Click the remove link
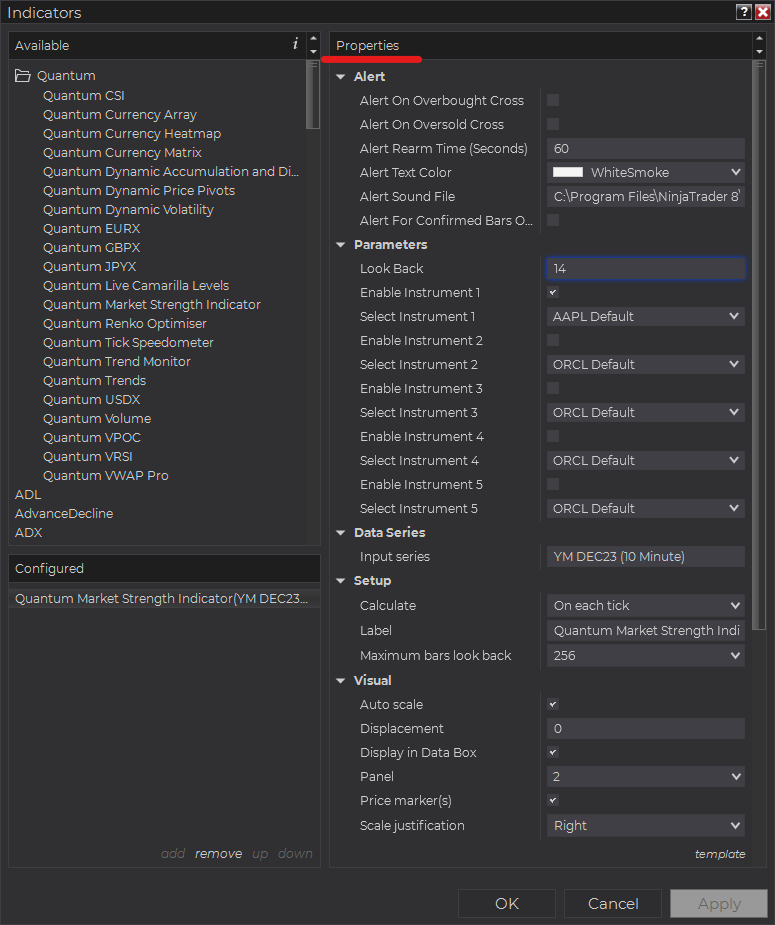The image size is (775, 925). (218, 854)
